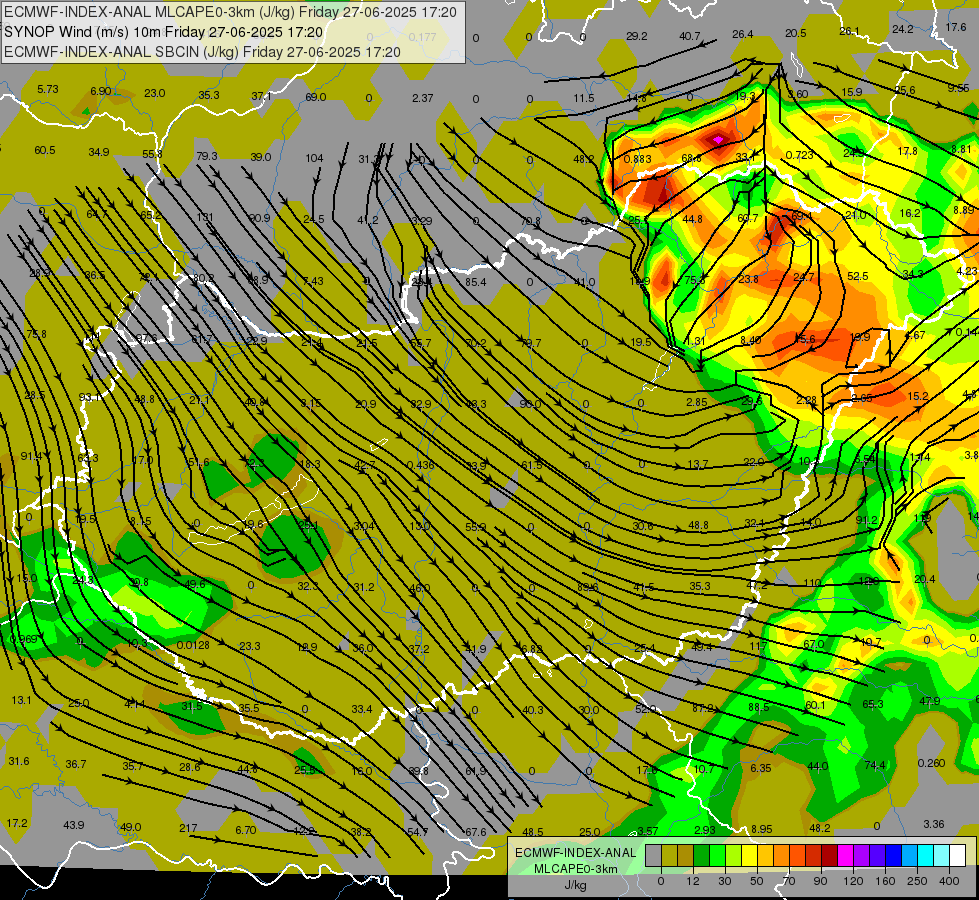Click the map value 0.436

(x=420, y=465)
